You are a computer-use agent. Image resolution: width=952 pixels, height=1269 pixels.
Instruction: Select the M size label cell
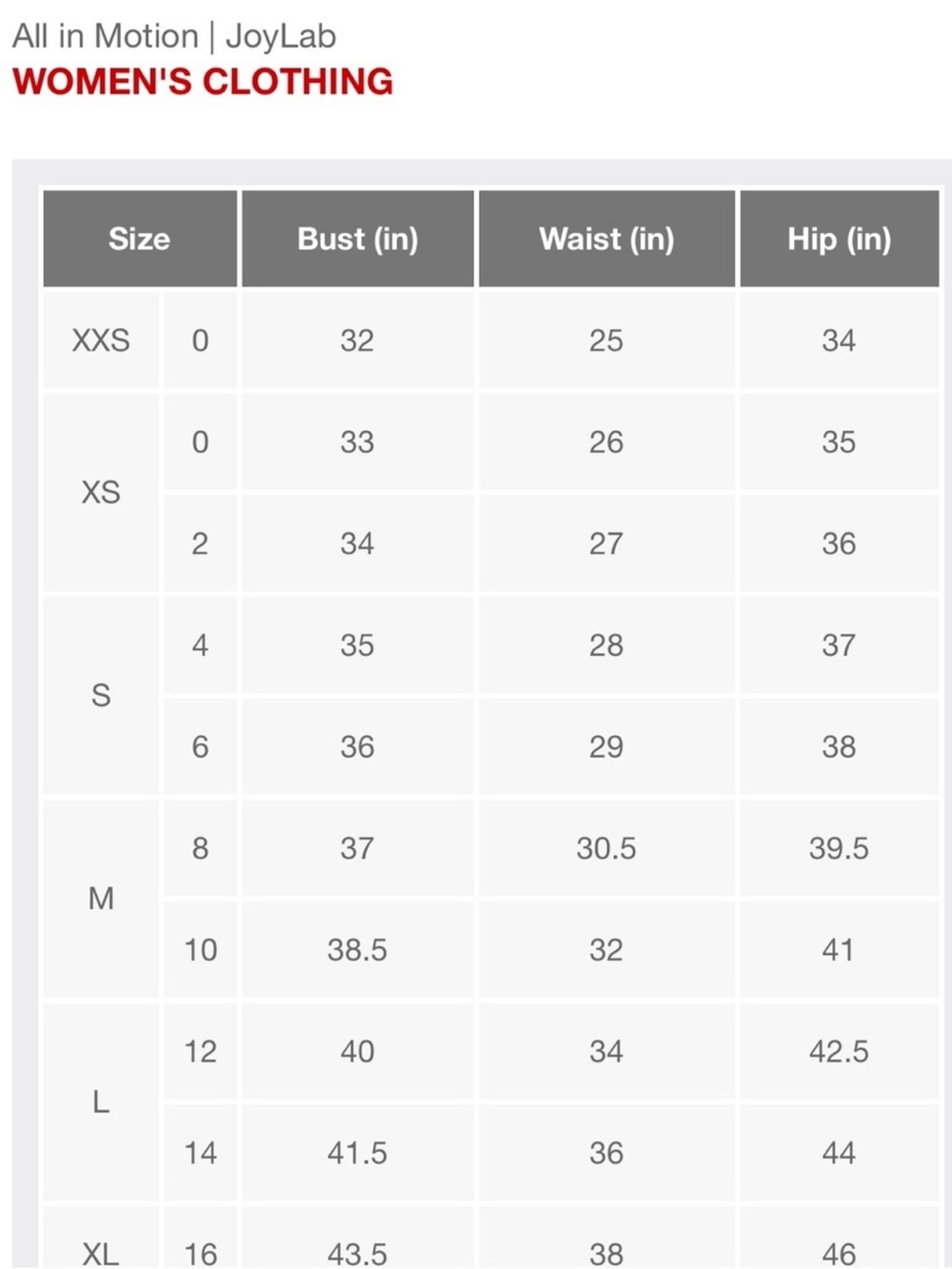click(101, 899)
